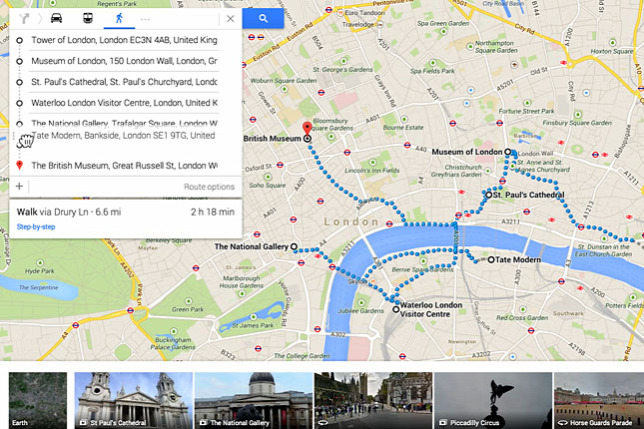Screen dimensions: 644x429
Task: Click the red pin beside British Museum field
Action: coord(19,165)
